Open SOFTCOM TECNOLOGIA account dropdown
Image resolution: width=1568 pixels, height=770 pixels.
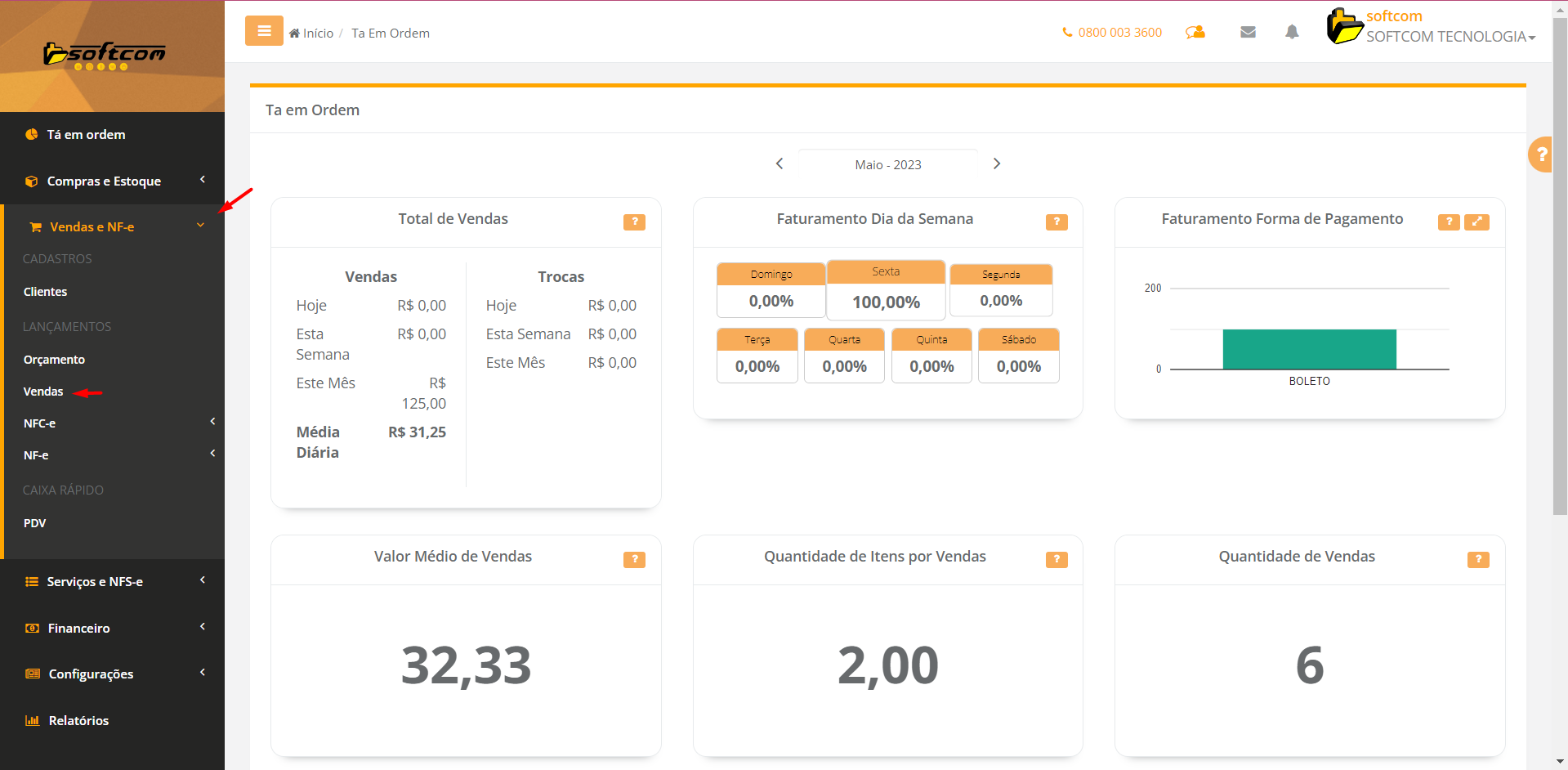tap(1450, 37)
